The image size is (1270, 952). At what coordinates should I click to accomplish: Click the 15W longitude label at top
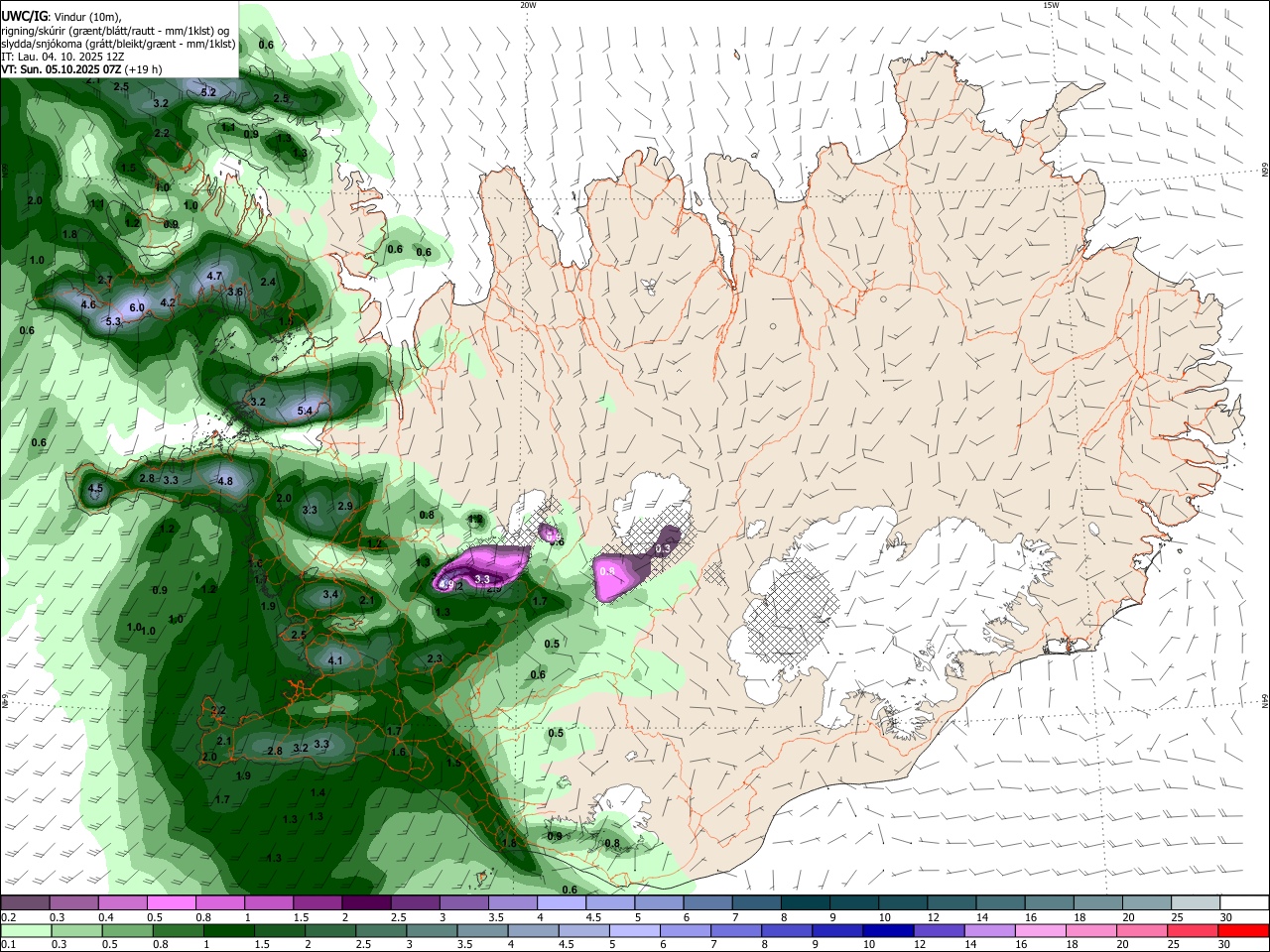coord(1051,5)
